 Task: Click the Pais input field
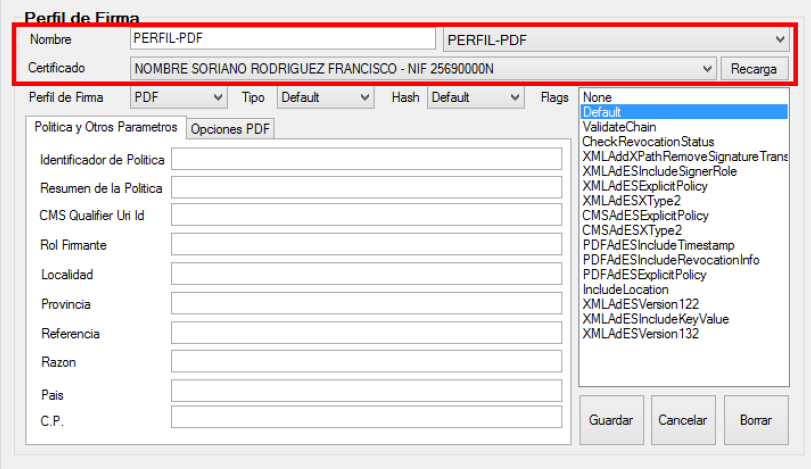point(366,391)
